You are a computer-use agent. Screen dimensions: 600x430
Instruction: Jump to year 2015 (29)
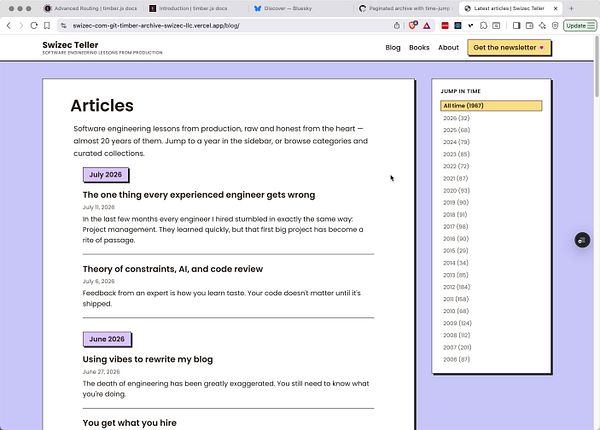click(455, 251)
